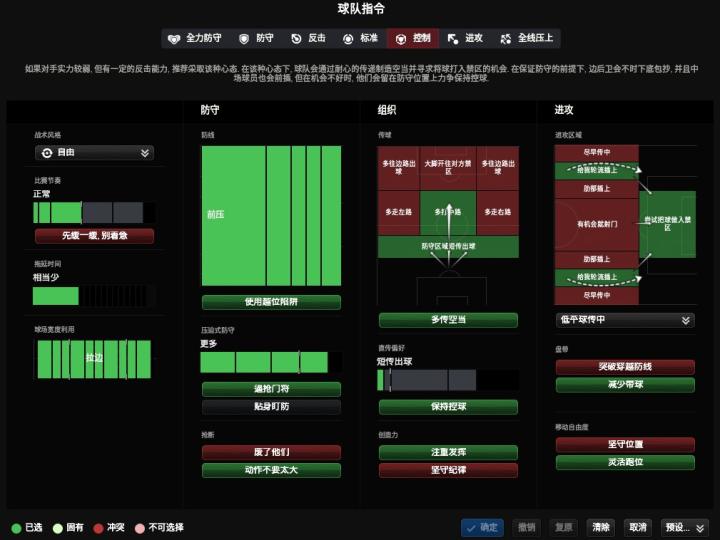Open the 低平球传中 crossing dropdown
The height and width of the screenshot is (540, 720).
tap(685, 320)
